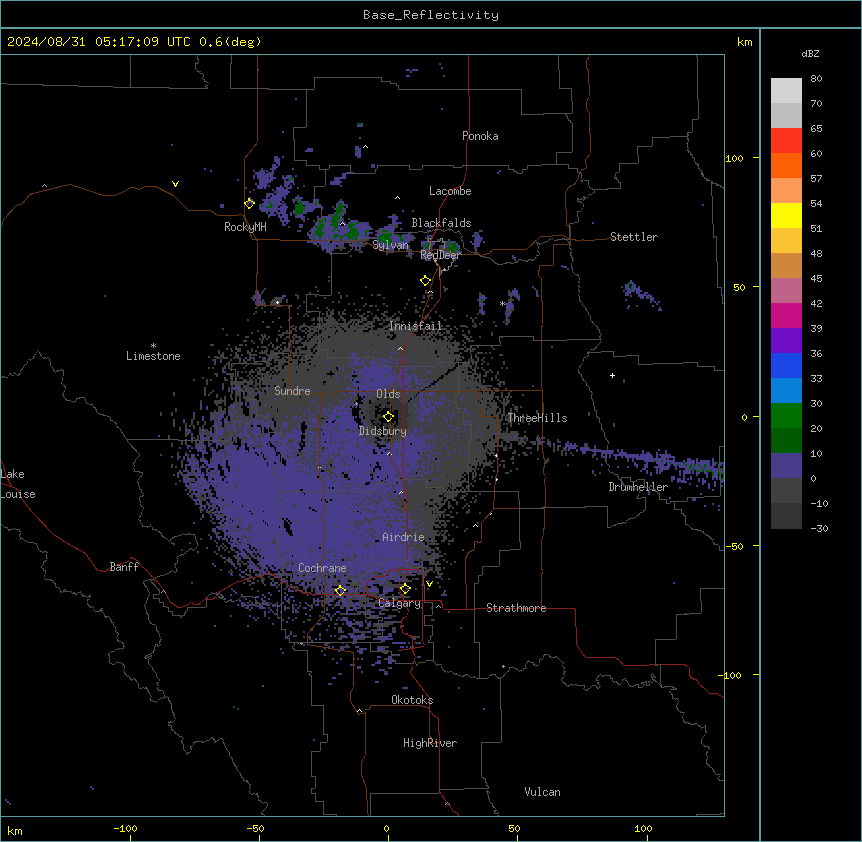This screenshot has height=842, width=862.
Task: Click the Olds city label
Action: pos(388,394)
